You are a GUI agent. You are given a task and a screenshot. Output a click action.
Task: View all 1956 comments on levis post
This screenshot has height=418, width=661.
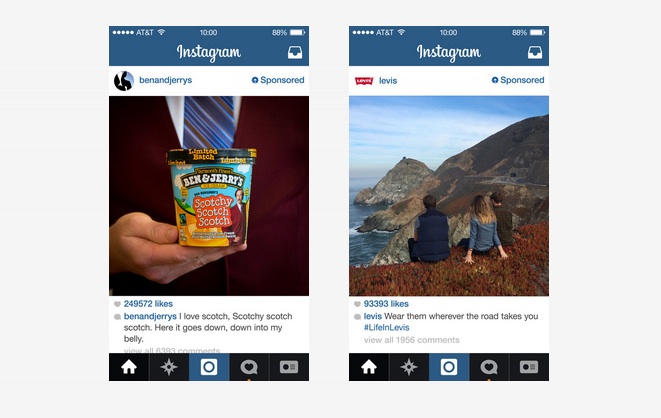coord(411,340)
